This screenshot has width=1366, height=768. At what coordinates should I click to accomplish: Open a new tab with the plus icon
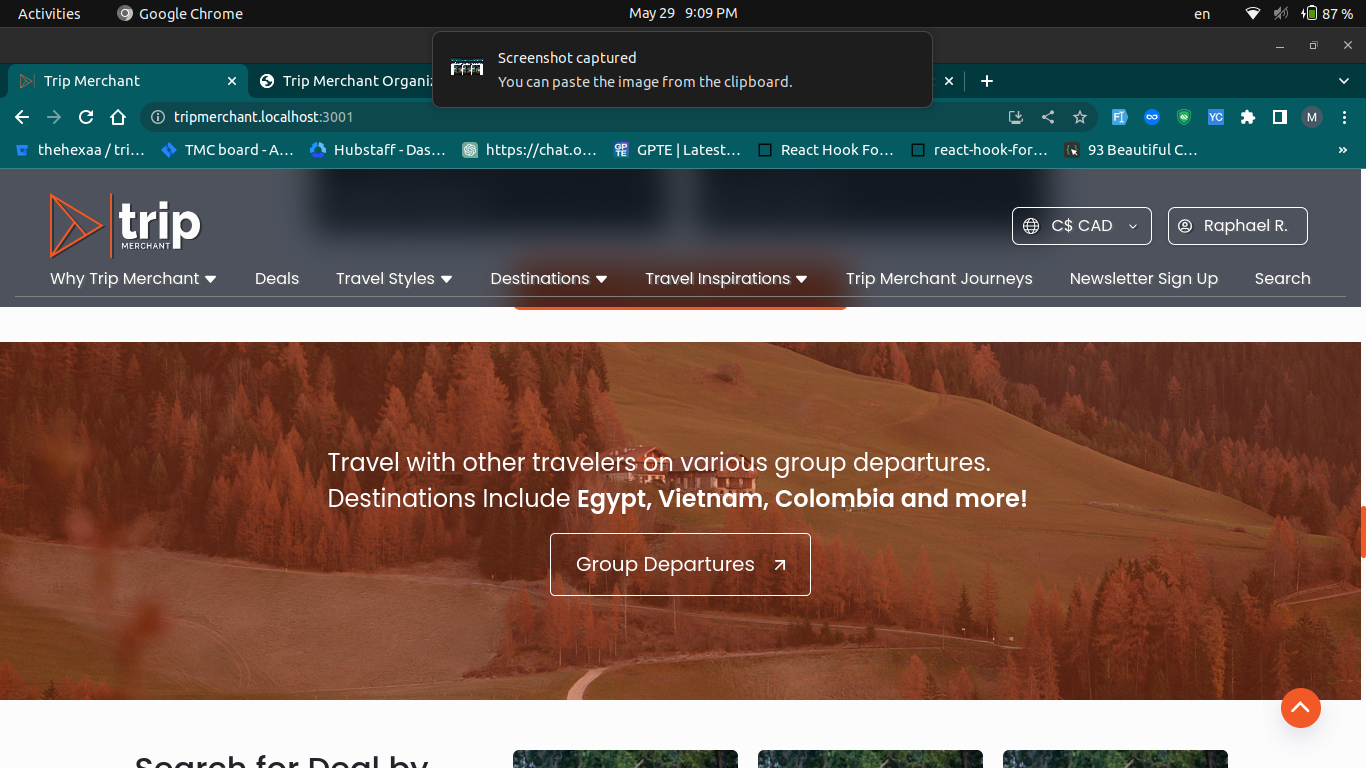(987, 81)
